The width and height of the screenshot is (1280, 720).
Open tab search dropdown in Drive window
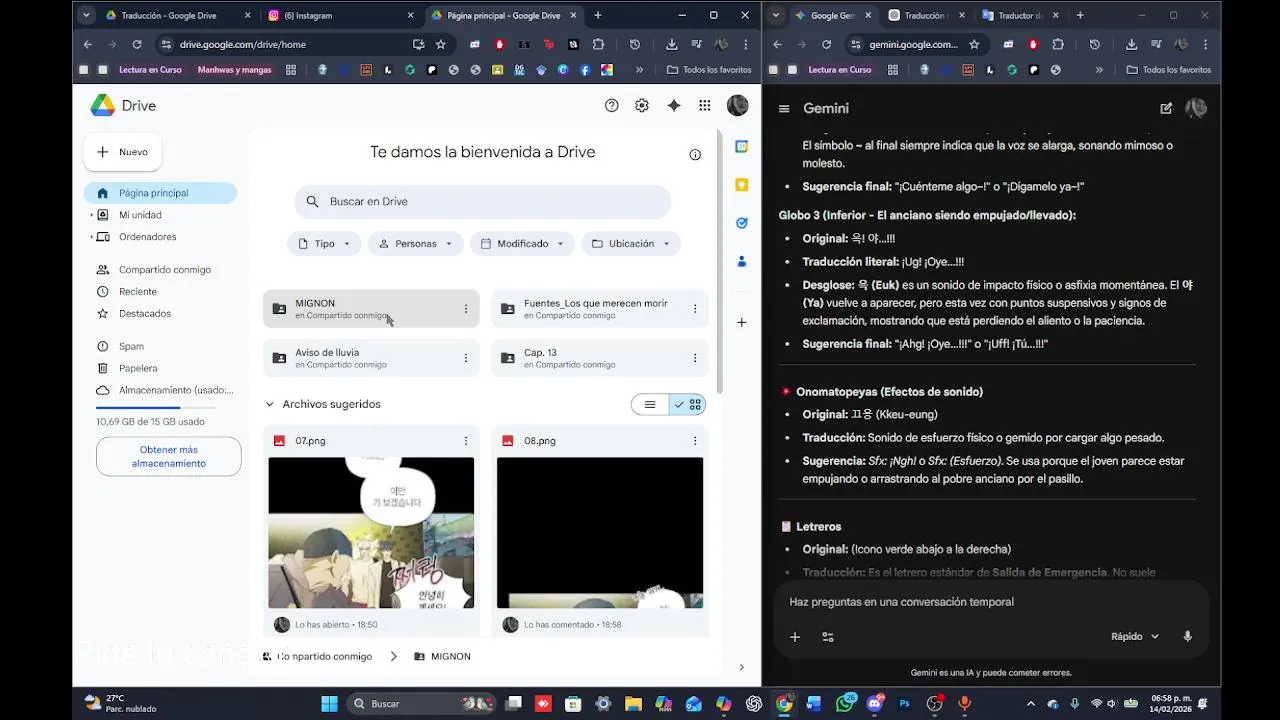pyautogui.click(x=86, y=15)
